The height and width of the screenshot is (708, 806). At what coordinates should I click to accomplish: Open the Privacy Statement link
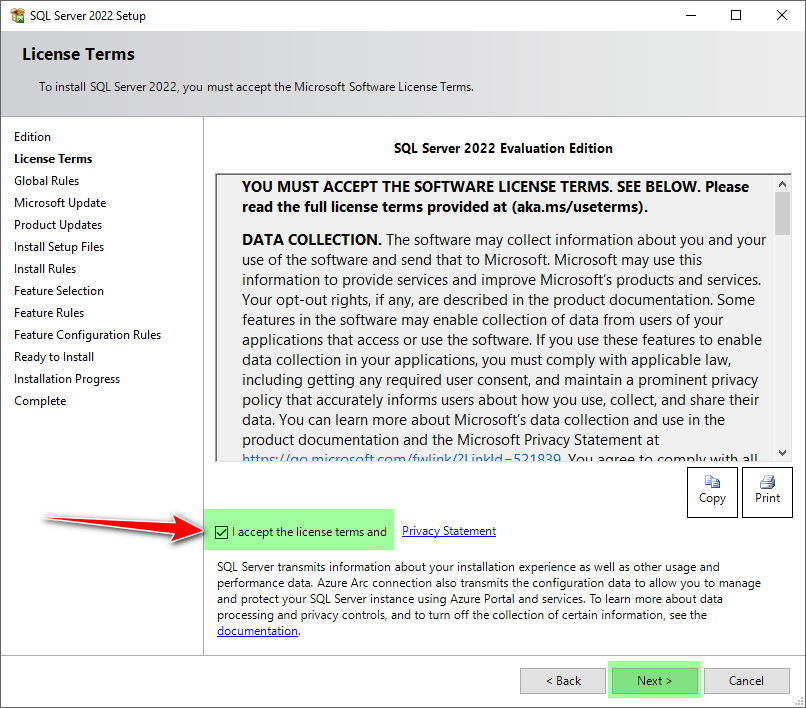click(x=448, y=531)
